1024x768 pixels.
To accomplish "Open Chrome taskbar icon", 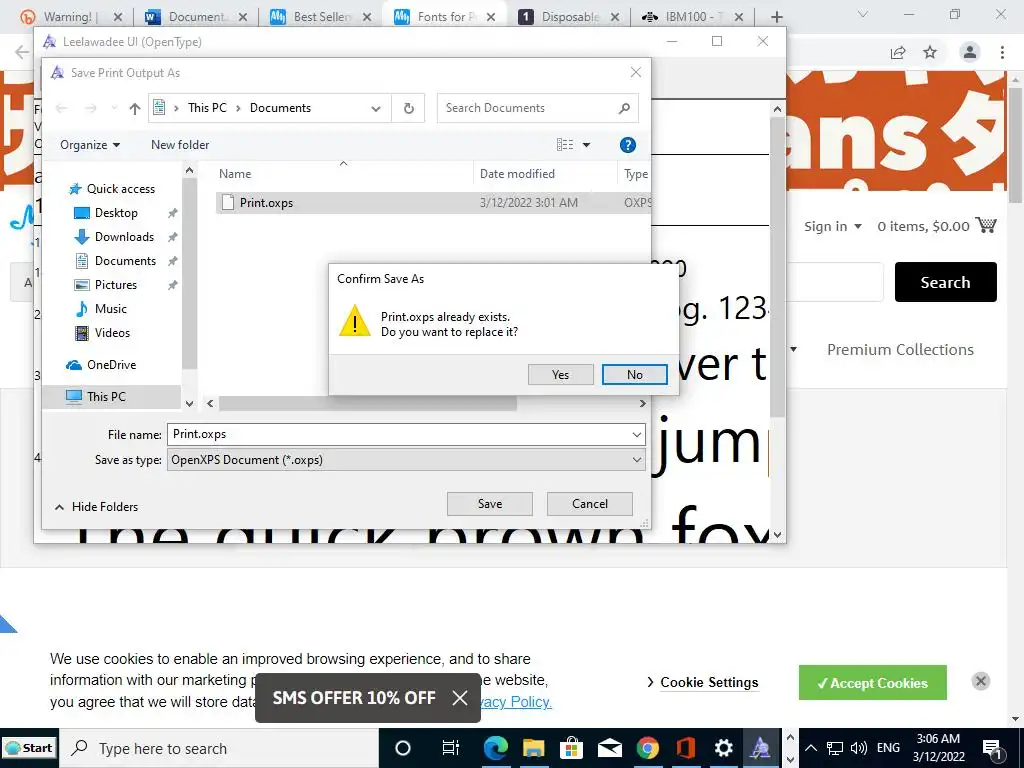I will 647,748.
